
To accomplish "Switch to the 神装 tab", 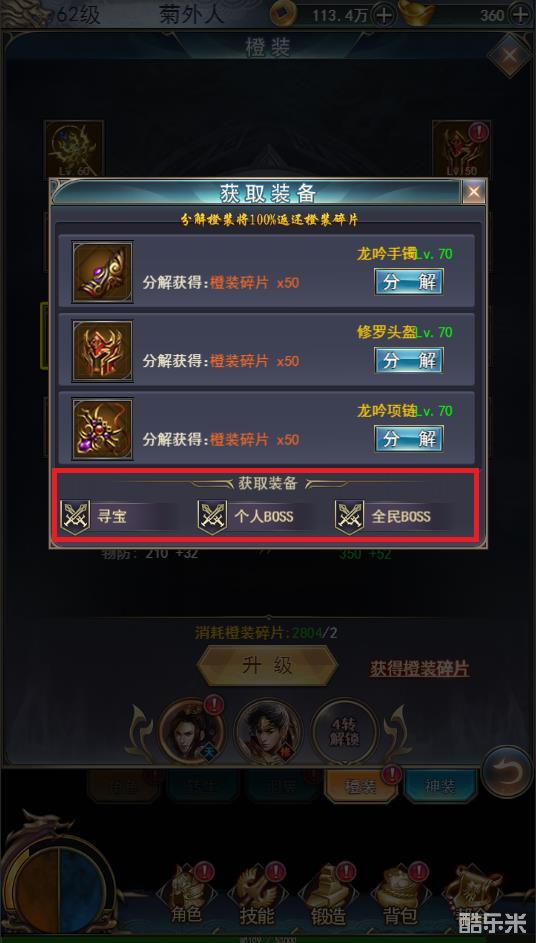I will click(441, 785).
